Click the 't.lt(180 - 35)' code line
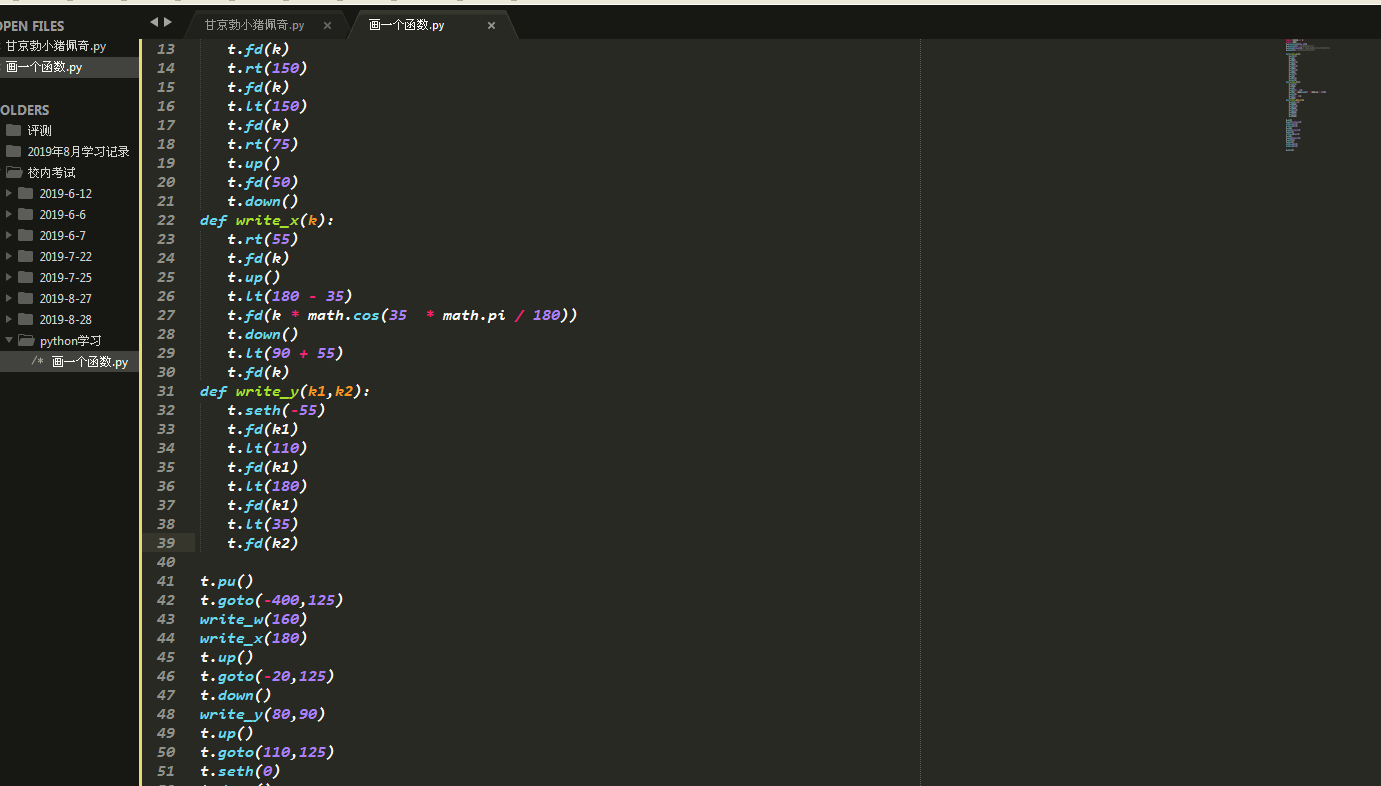 coord(290,296)
